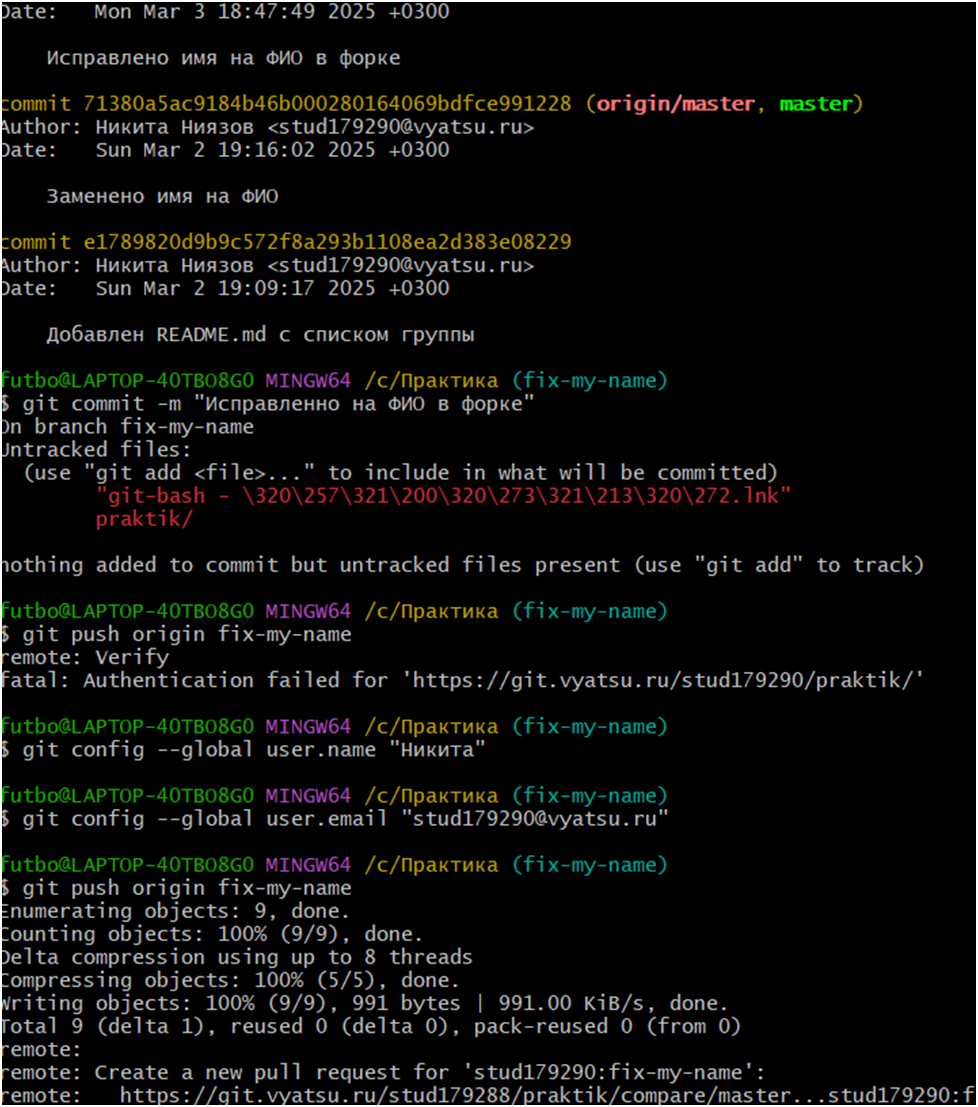Click the 'Writing objects: 100%' output line
Viewport: 978px width, 1107px height.
365,1003
